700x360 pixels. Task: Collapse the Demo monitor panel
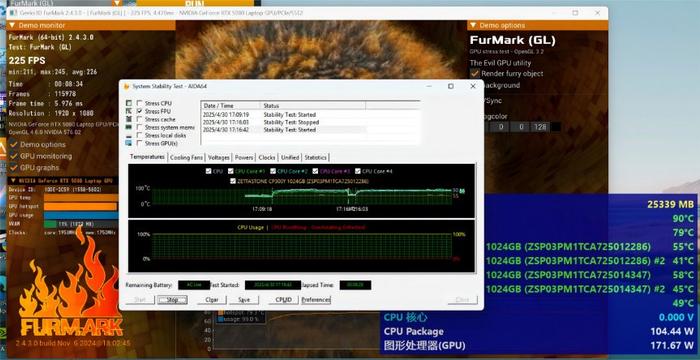click(12, 25)
